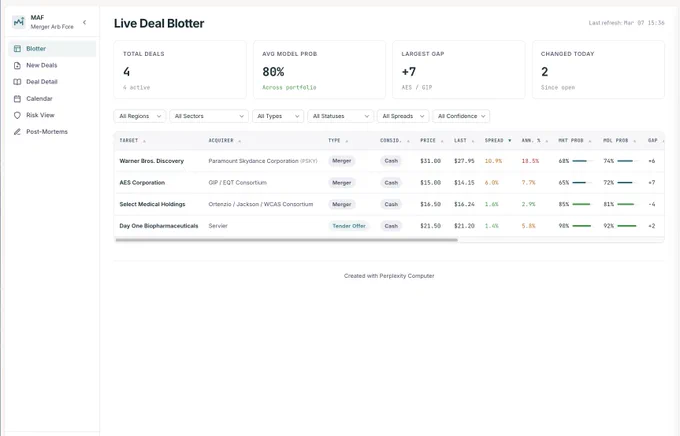Screen dimensions: 680x436
Task: Open Select Medical Holdings deal
Action: (389, 204)
